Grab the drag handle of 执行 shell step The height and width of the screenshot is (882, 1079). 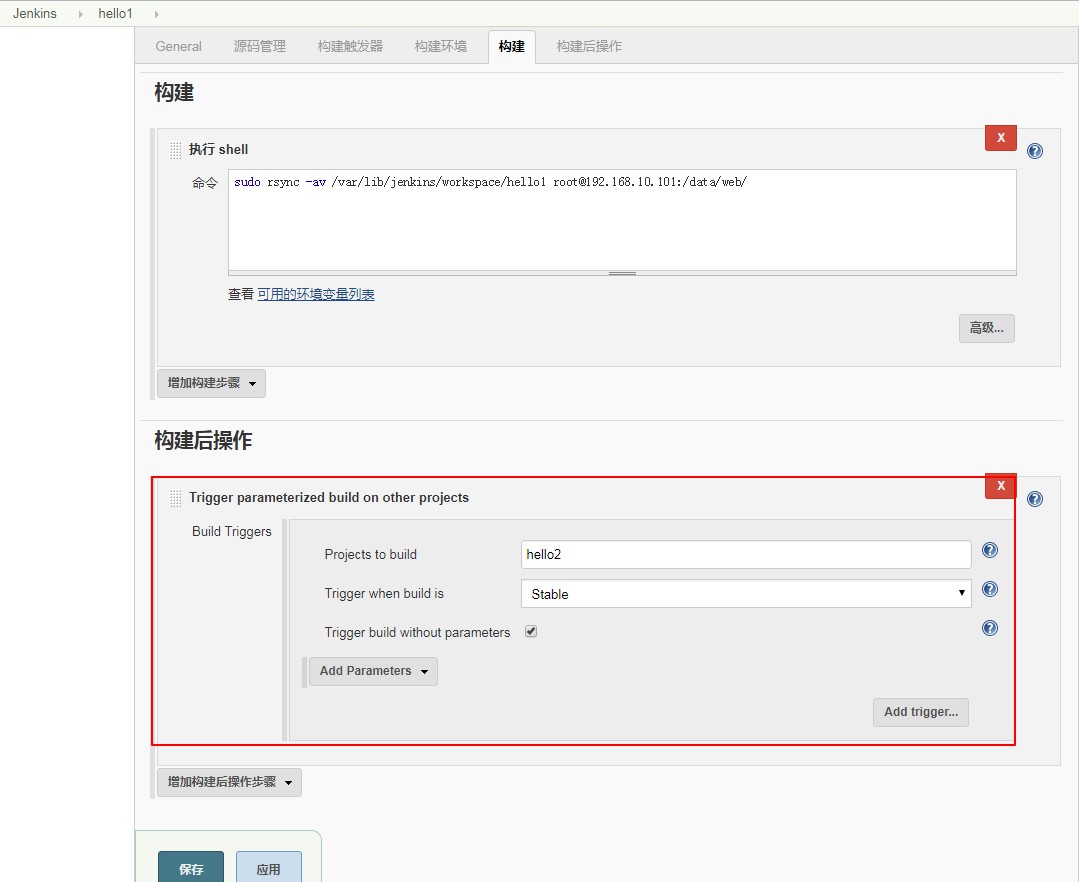(x=176, y=150)
